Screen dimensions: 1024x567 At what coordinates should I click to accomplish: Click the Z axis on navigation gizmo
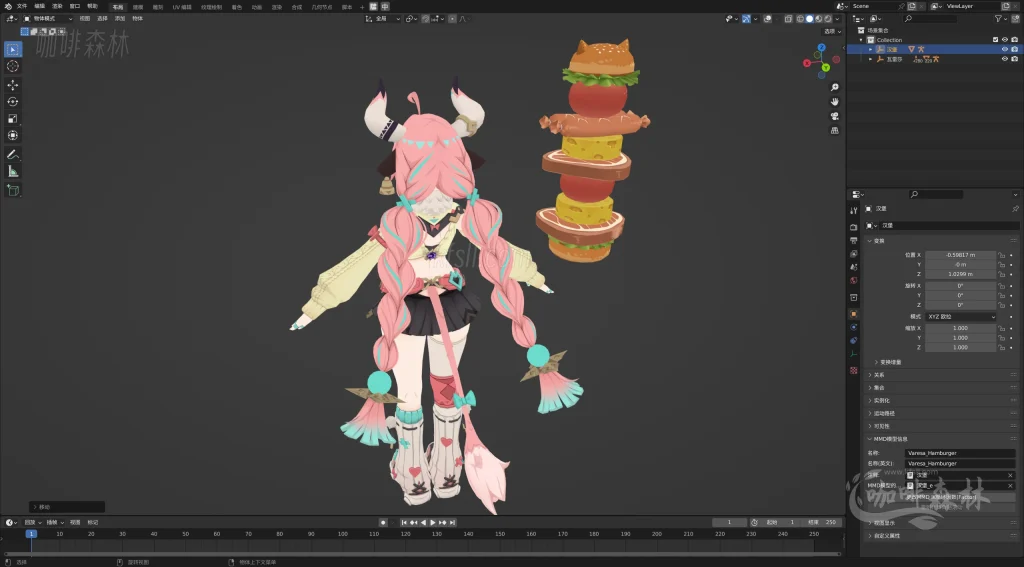(822, 48)
